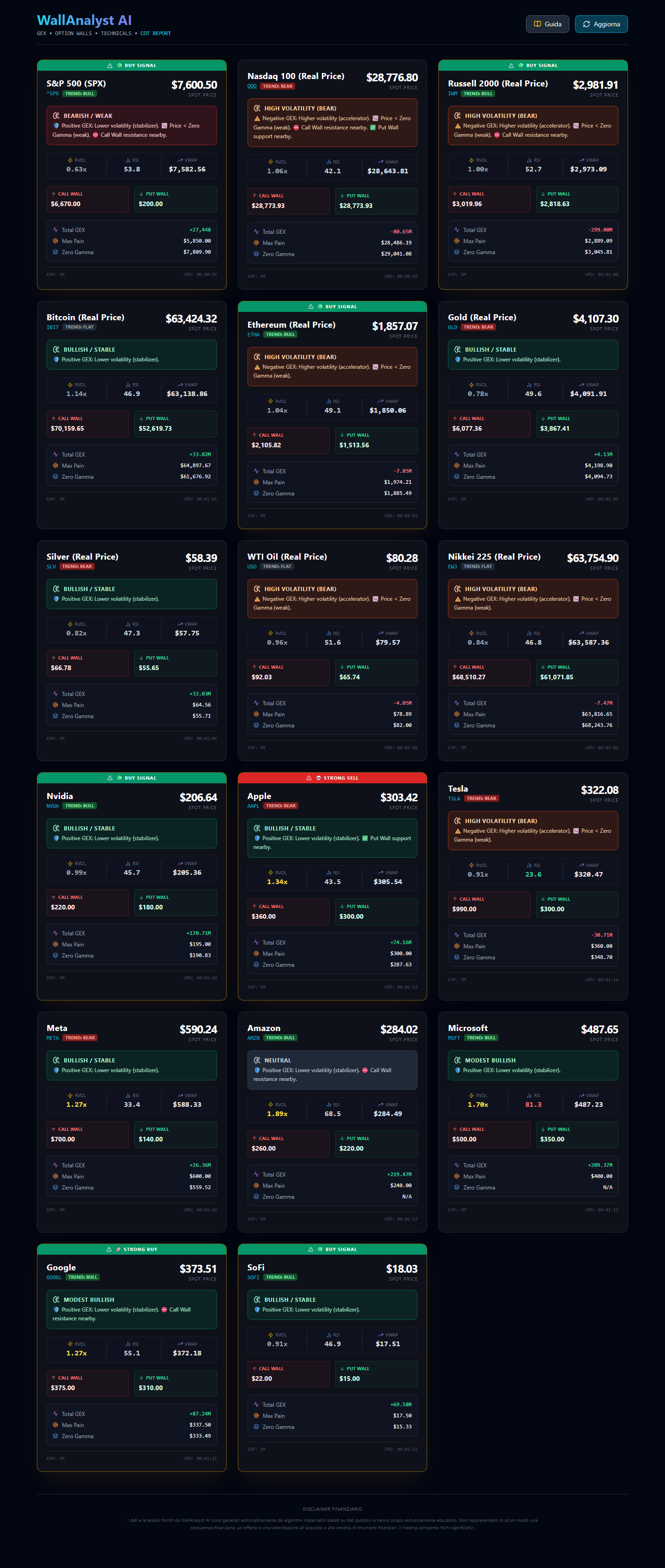Click signal icon beside Tesla HIGH VOLATILITY heading
Image resolution: width=665 pixels, height=1568 pixels.
click(458, 821)
